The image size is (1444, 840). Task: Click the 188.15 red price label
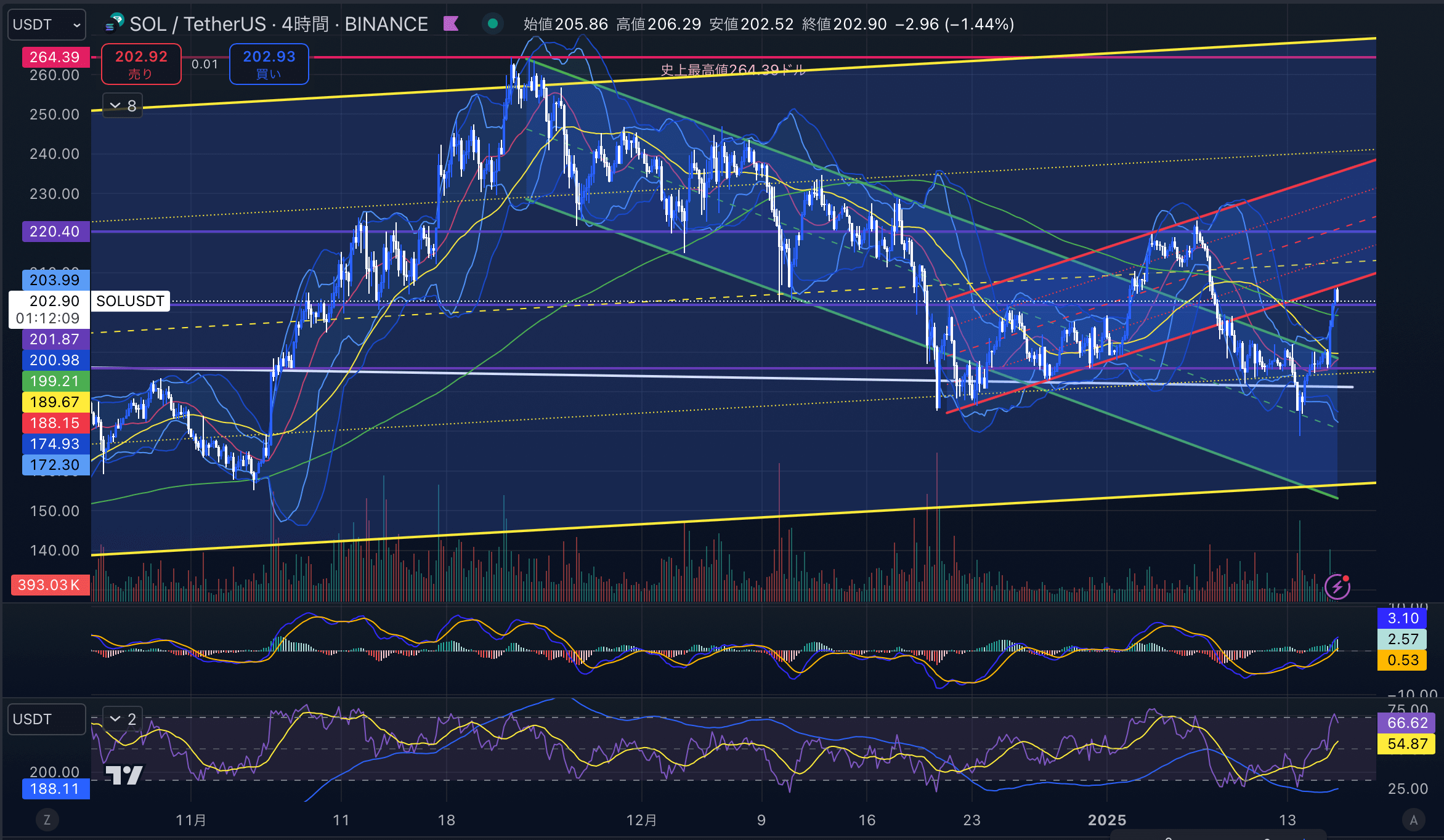pos(55,423)
